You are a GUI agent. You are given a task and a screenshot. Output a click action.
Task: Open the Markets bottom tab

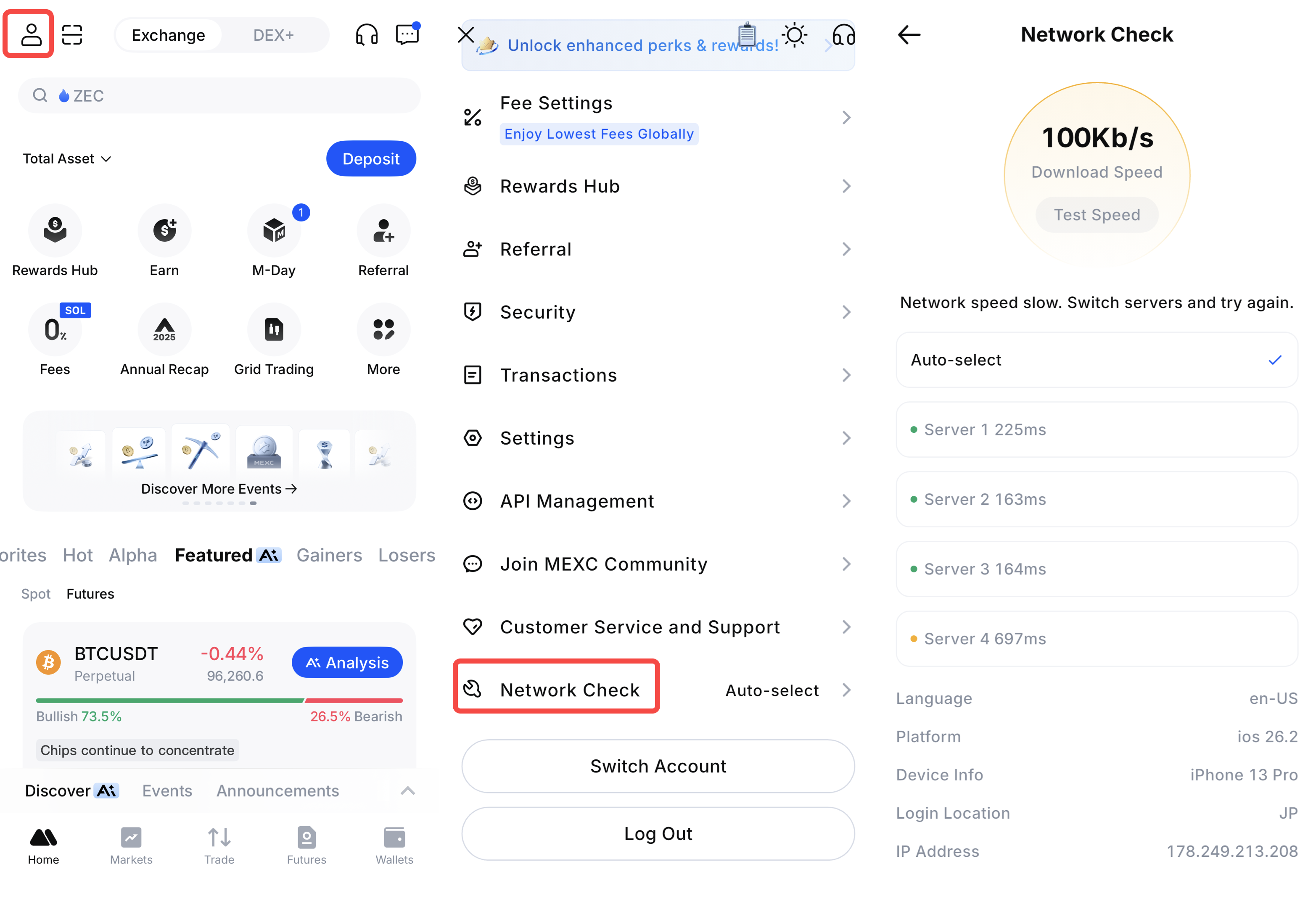click(x=131, y=845)
